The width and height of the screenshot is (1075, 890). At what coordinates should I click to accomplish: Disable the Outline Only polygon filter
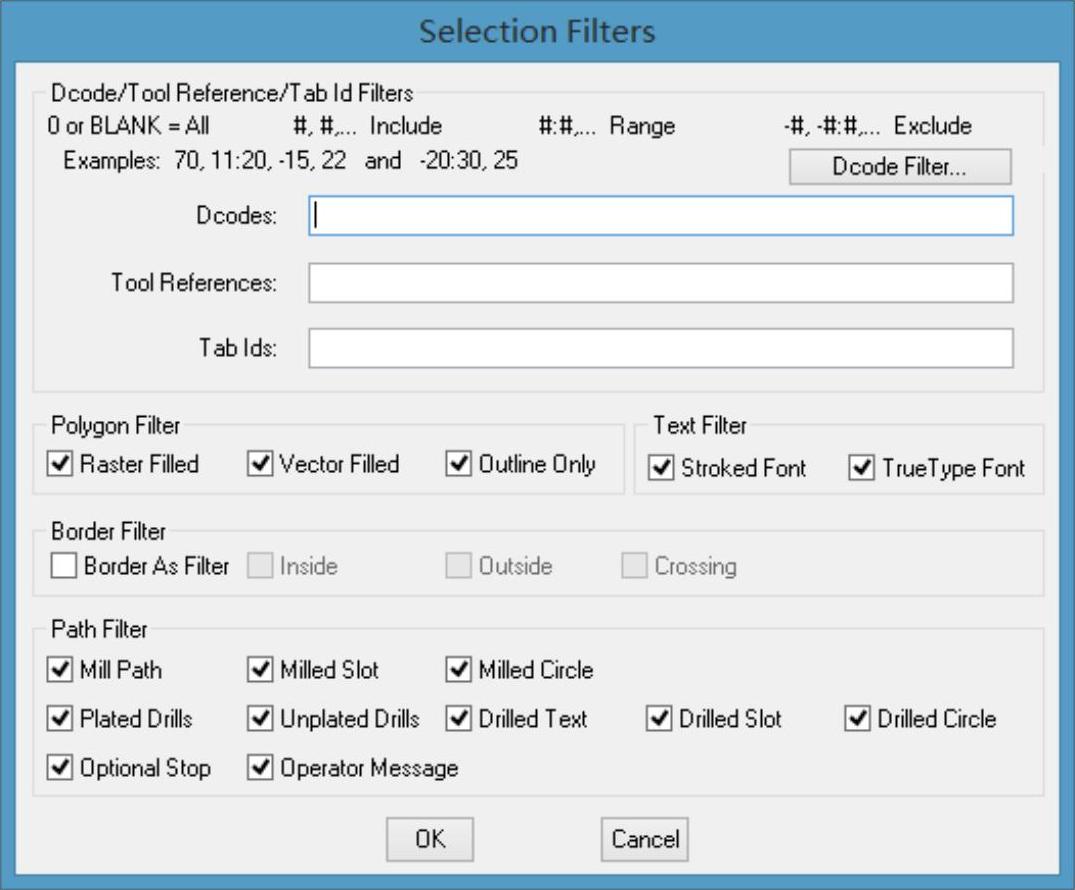click(460, 465)
